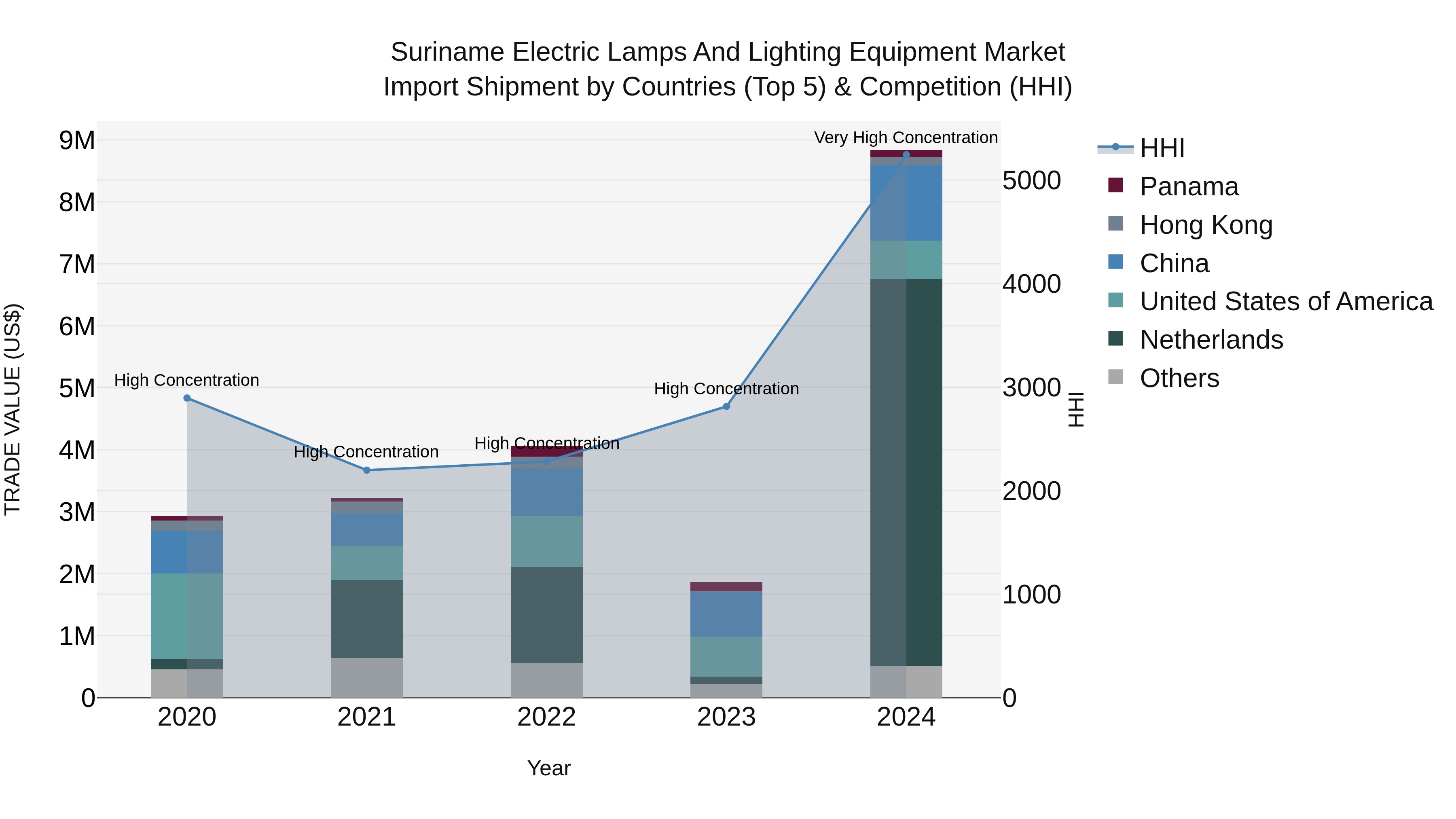The height and width of the screenshot is (819, 1456).
Task: Click the Netherlands dark green legend swatch
Action: [x=1115, y=338]
